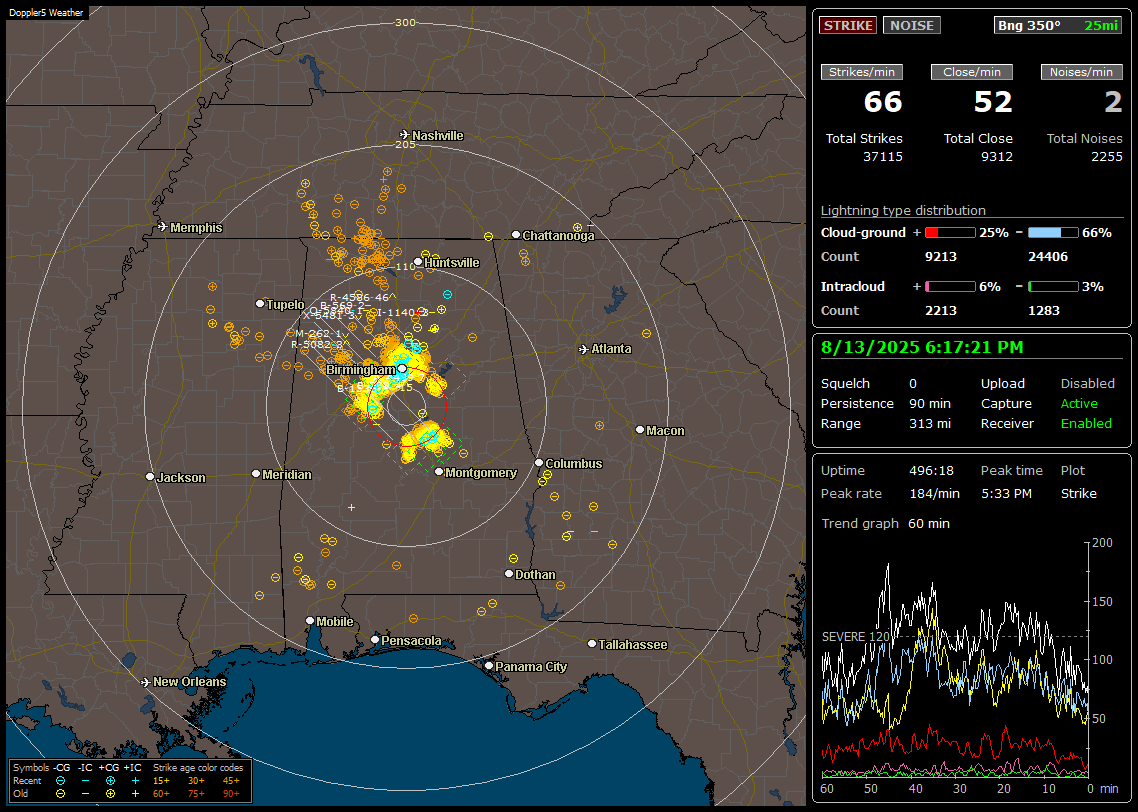
Task: Click the Capture status Active
Action: [1079, 403]
